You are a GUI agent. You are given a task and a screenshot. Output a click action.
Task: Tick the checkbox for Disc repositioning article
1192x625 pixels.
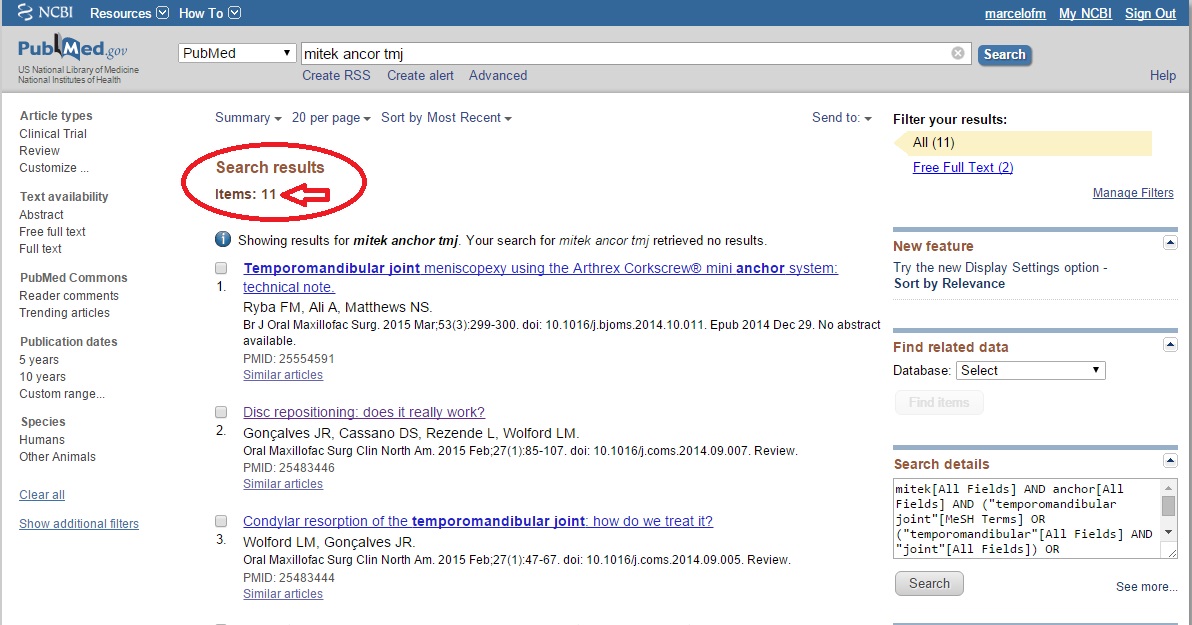click(221, 412)
